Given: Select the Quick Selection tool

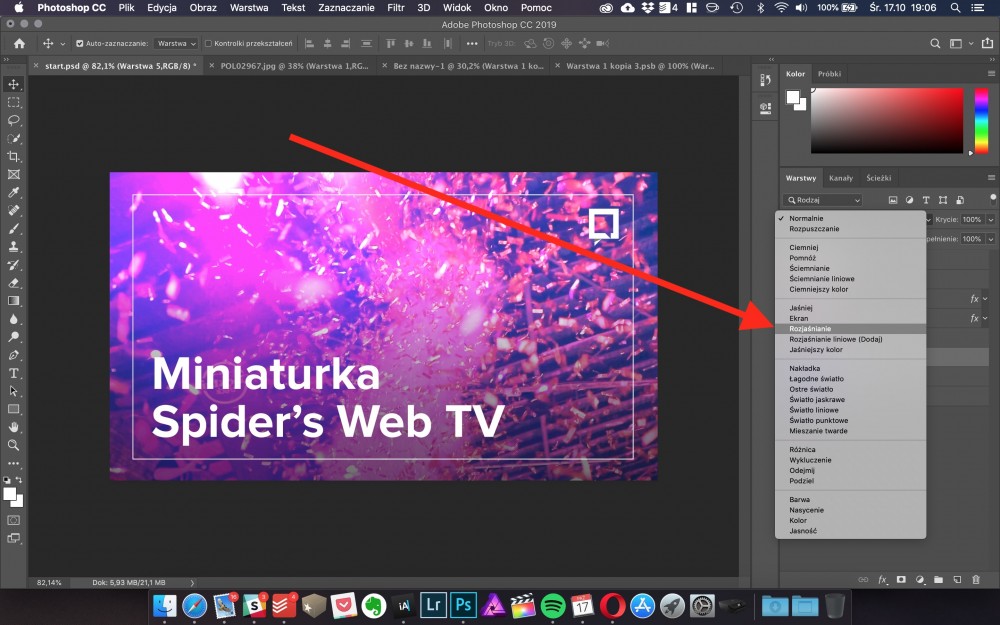Looking at the screenshot, I should [x=13, y=138].
